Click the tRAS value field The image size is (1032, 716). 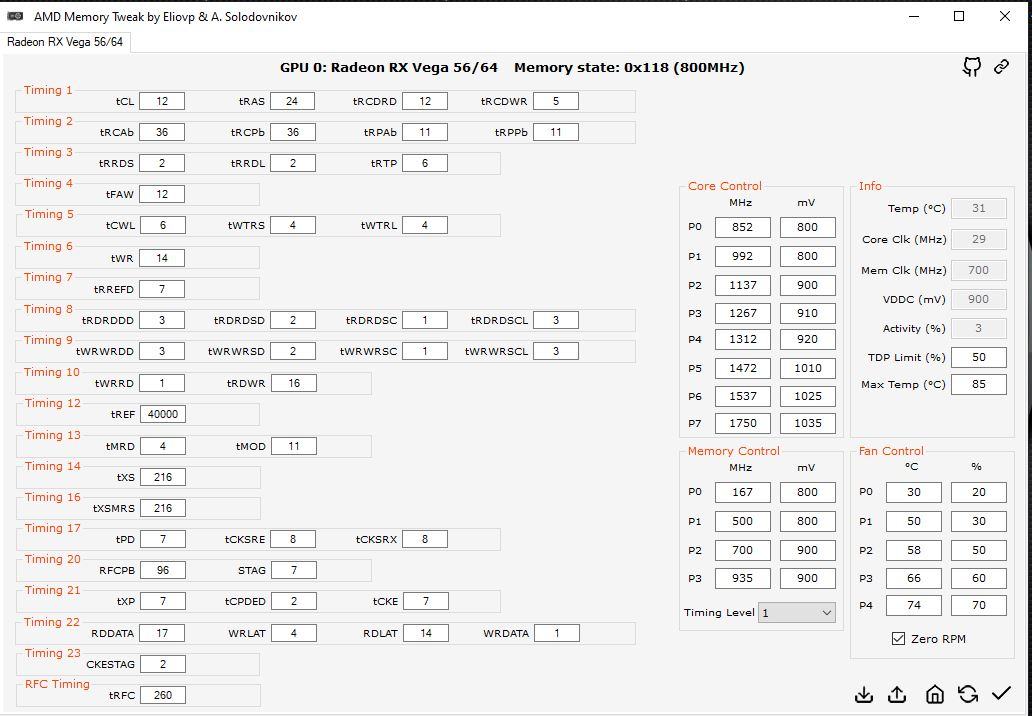click(x=292, y=101)
